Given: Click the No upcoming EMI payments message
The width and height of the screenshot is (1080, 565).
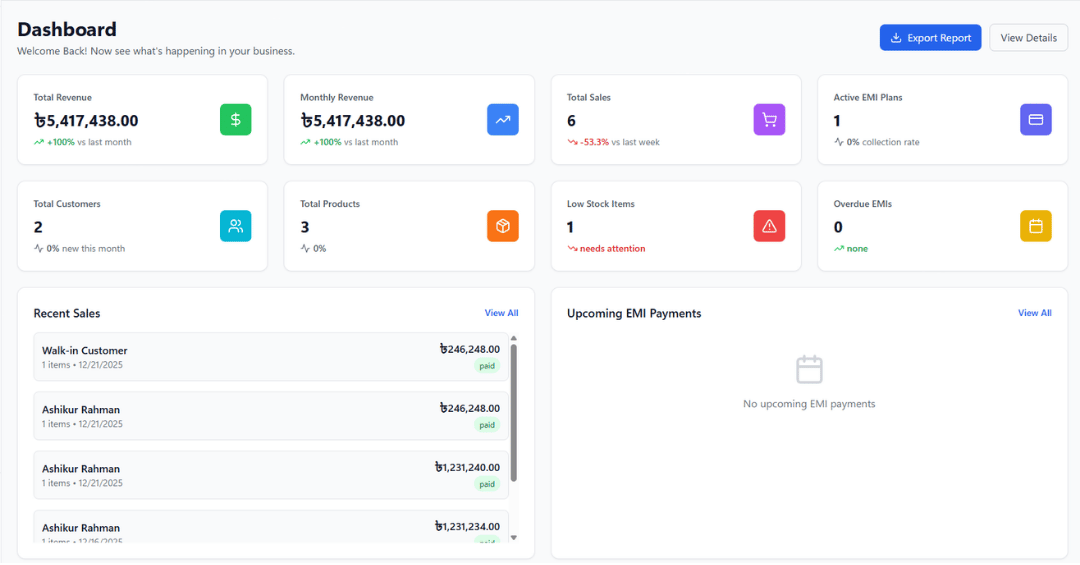Looking at the screenshot, I should (x=809, y=404).
